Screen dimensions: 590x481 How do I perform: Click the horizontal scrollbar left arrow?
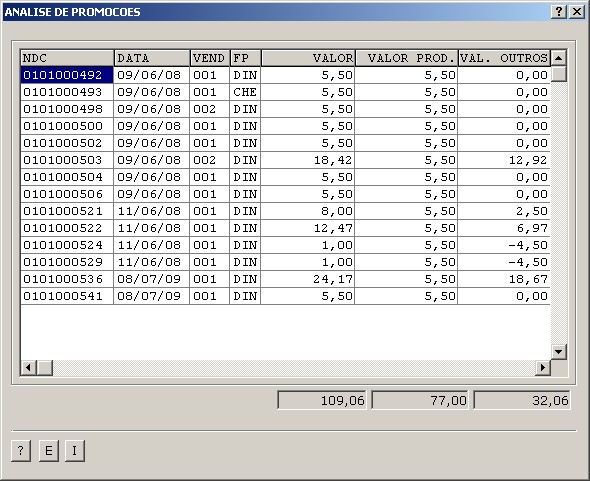click(x=28, y=367)
